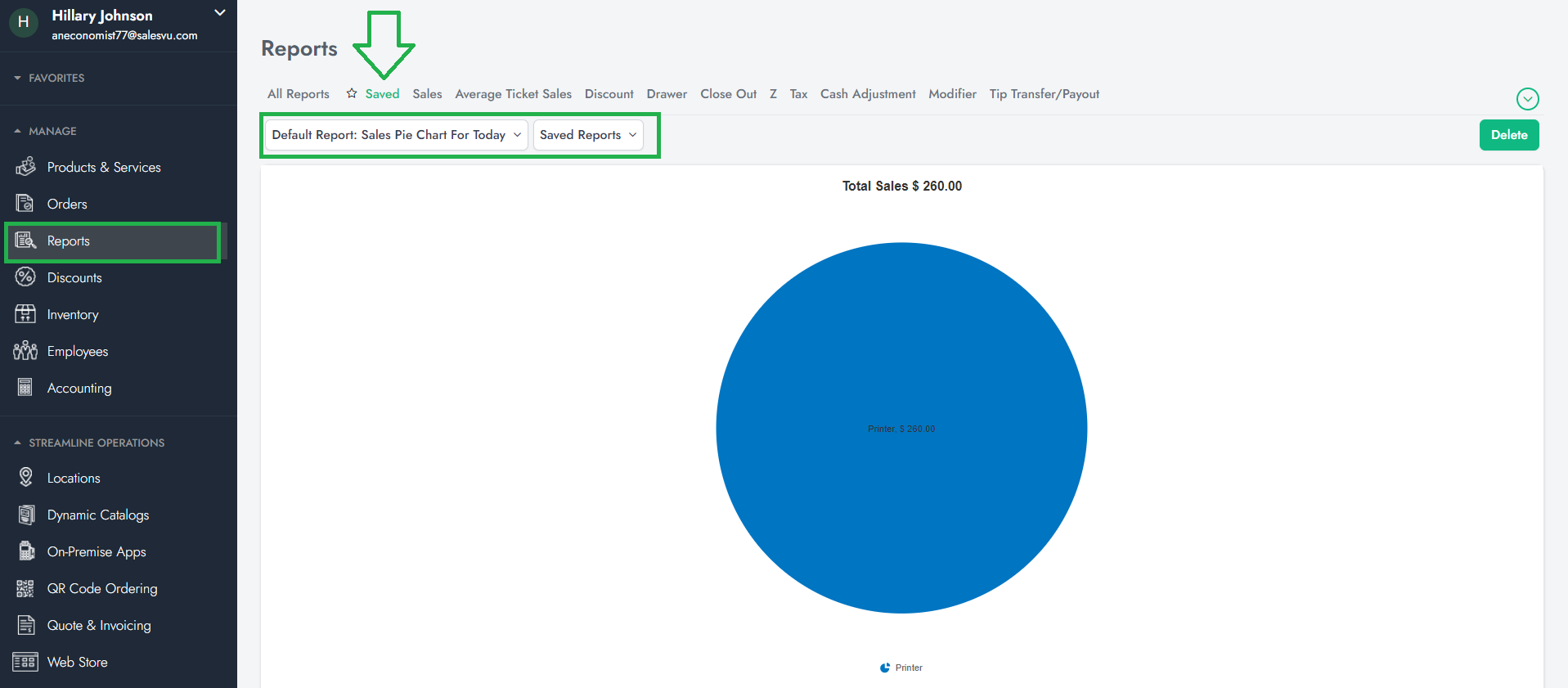
Task: Click the Discounts percent icon
Action: click(x=25, y=277)
